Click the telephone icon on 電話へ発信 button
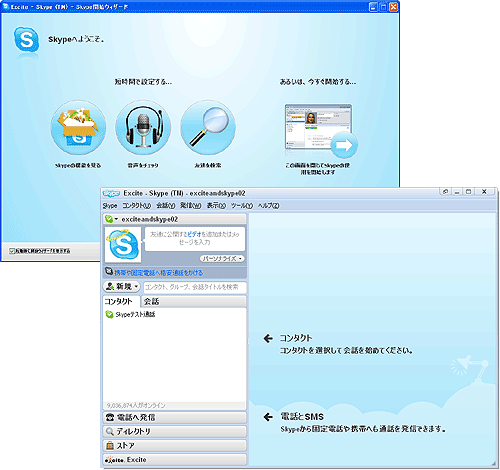 click(110, 417)
